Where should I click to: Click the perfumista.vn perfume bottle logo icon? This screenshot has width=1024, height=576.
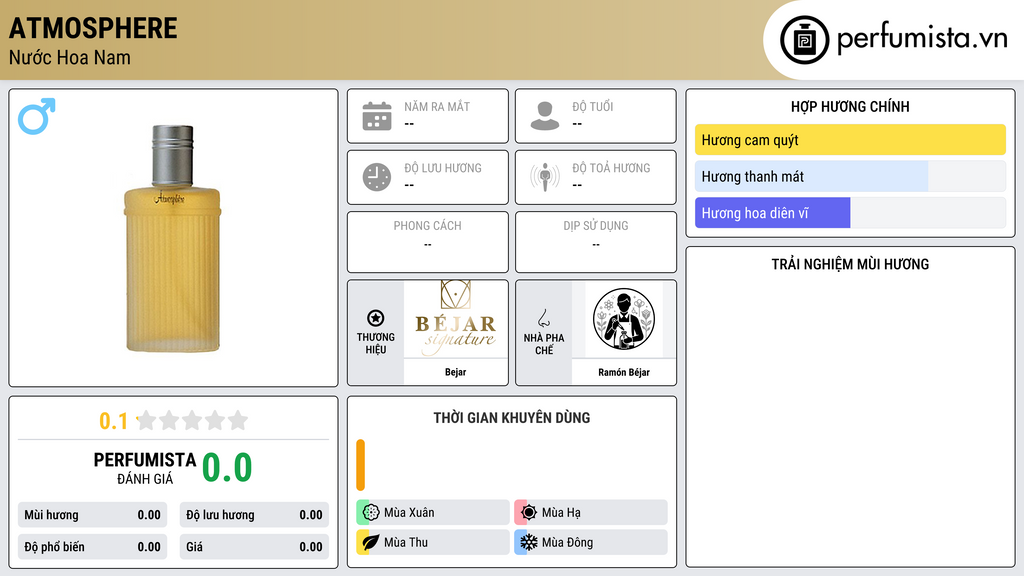click(804, 40)
